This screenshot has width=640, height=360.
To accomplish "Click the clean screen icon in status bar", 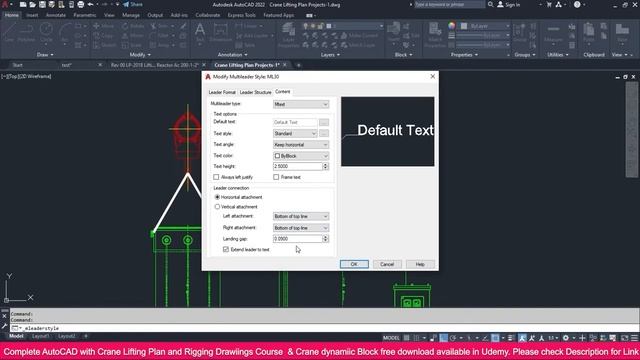I will [624, 338].
